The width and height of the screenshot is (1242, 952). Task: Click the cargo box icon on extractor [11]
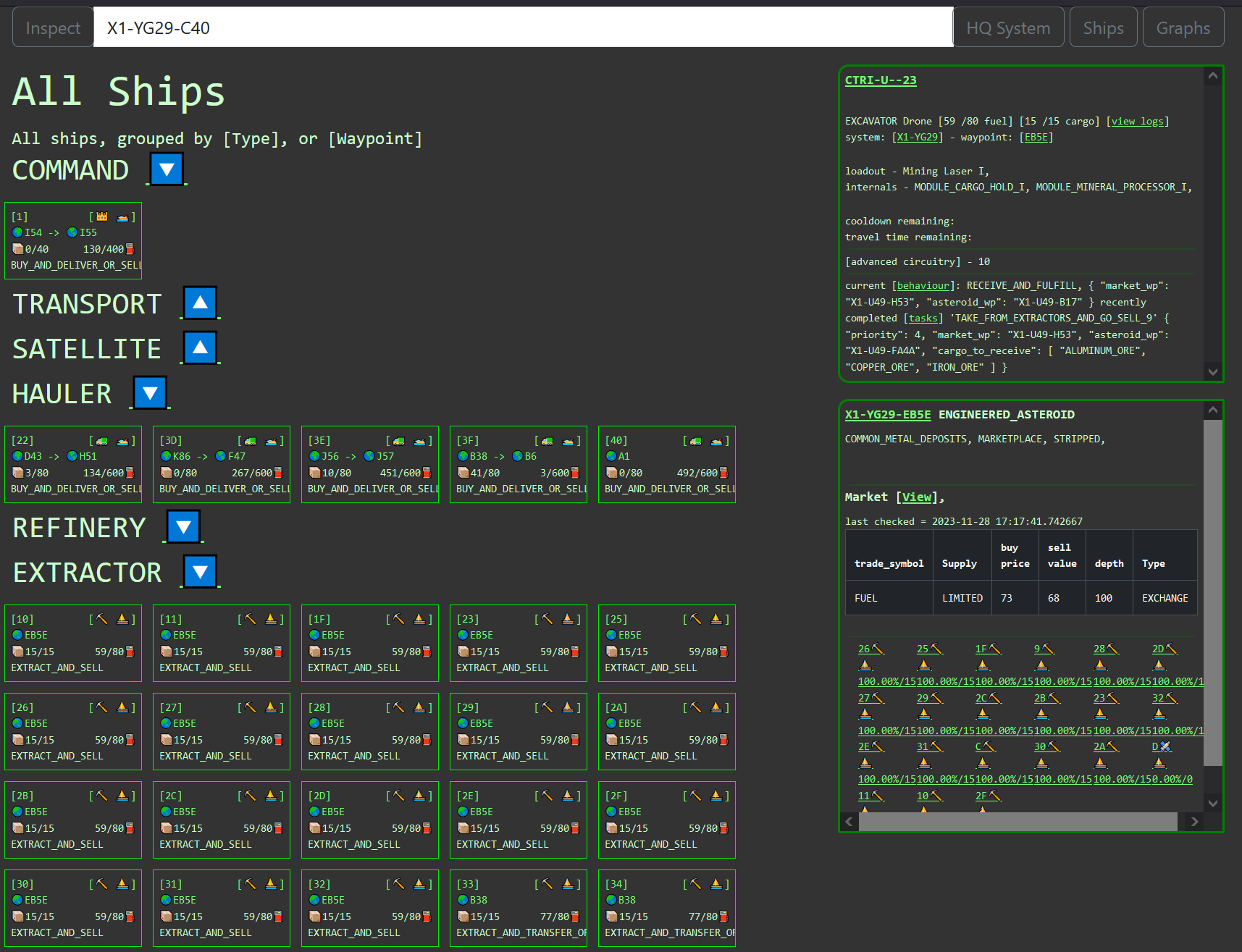point(165,651)
